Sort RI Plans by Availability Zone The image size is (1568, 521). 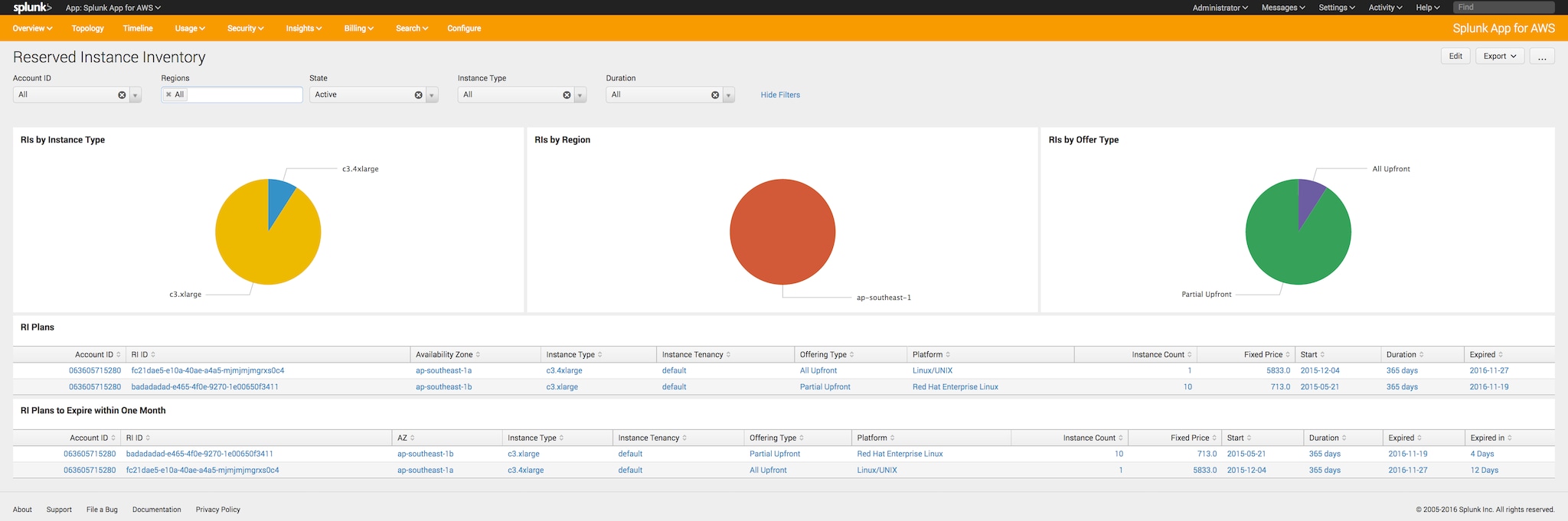click(x=448, y=355)
